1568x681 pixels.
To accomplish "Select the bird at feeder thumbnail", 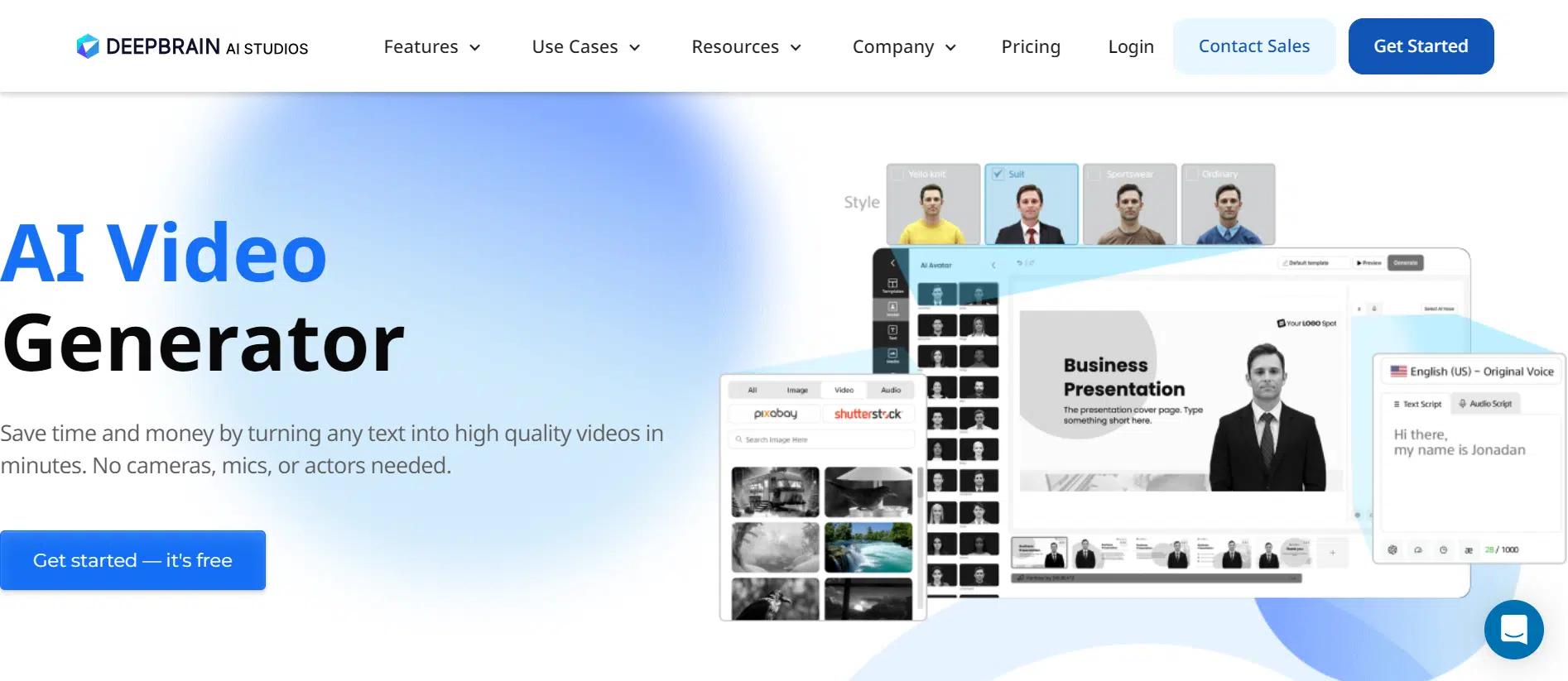I will click(x=868, y=492).
